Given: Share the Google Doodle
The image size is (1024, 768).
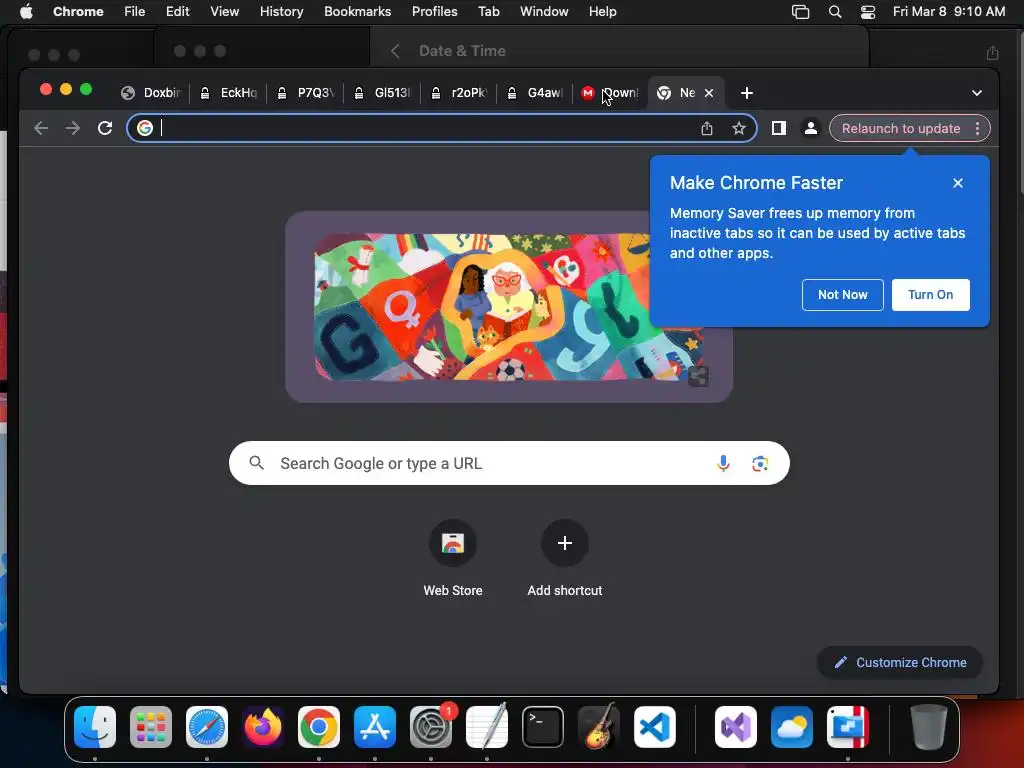Looking at the screenshot, I should 697,376.
